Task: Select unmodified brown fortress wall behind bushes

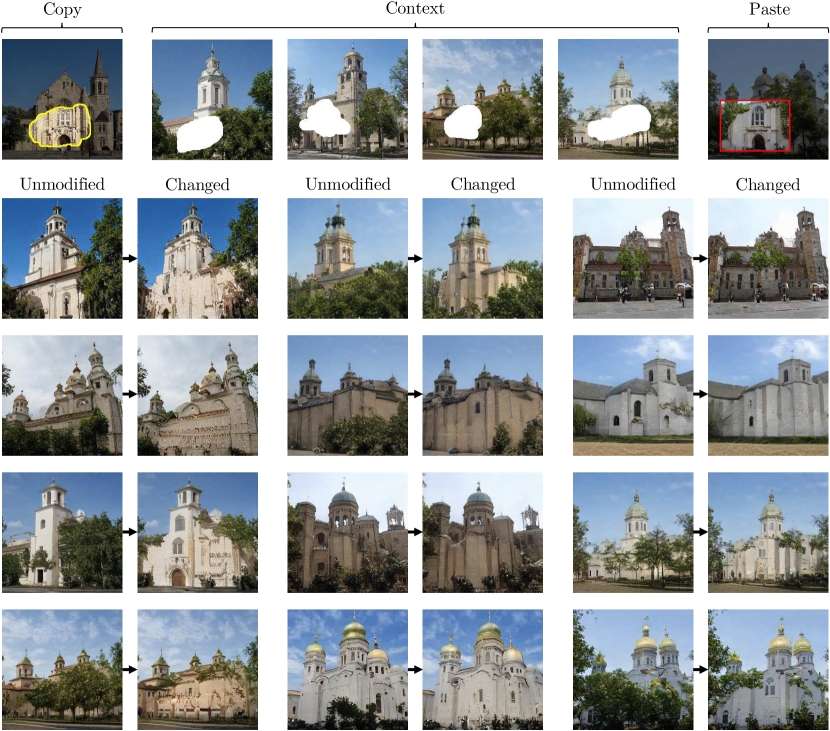Action: [x=348, y=395]
